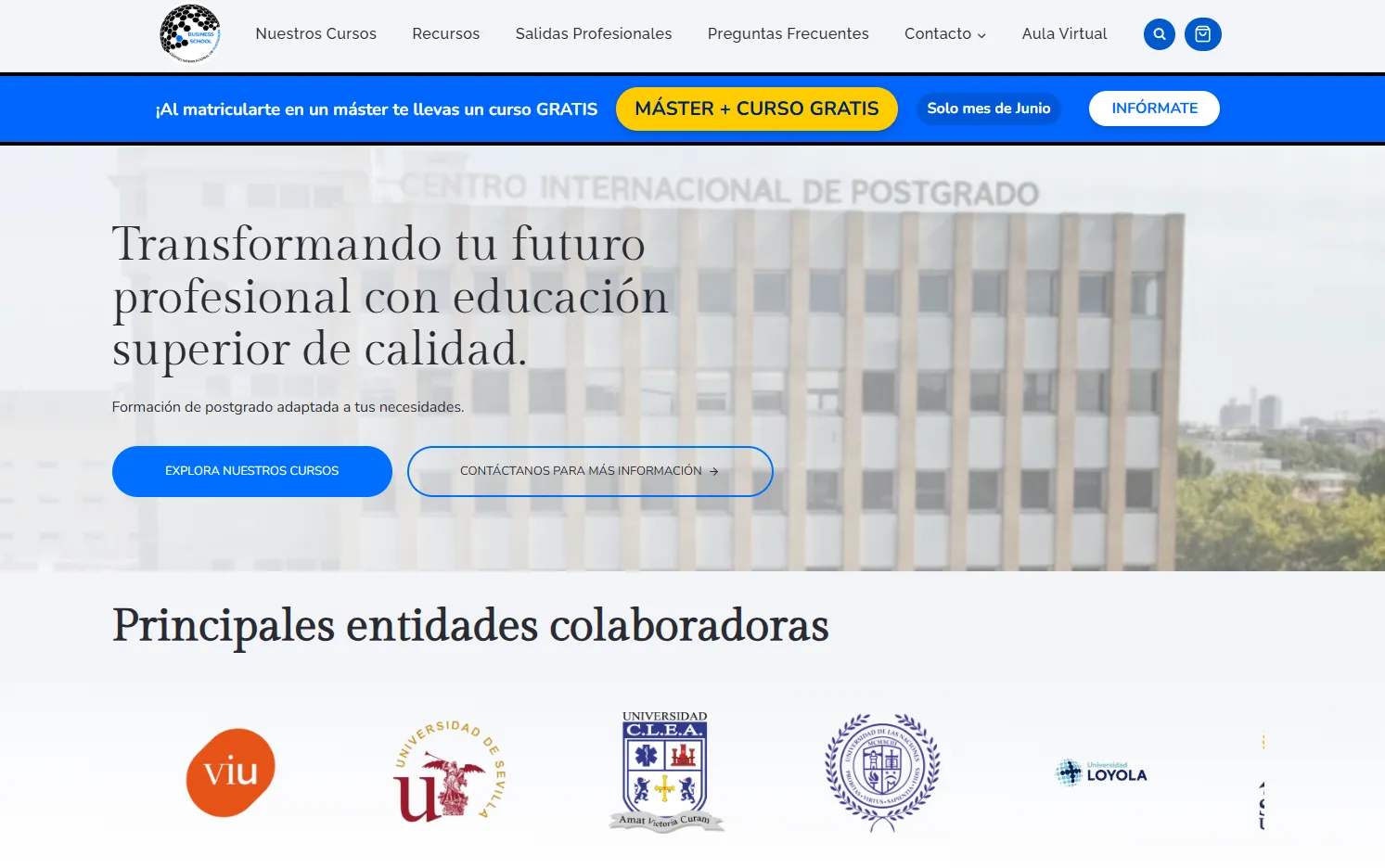Click the Universidad Loyola logo
This screenshot has height=868, width=1385.
pyautogui.click(x=1101, y=772)
